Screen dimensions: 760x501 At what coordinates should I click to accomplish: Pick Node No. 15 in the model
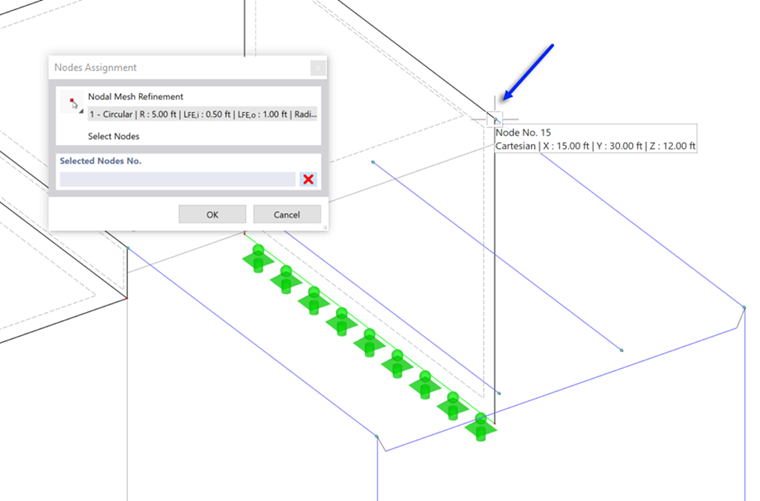tap(495, 119)
